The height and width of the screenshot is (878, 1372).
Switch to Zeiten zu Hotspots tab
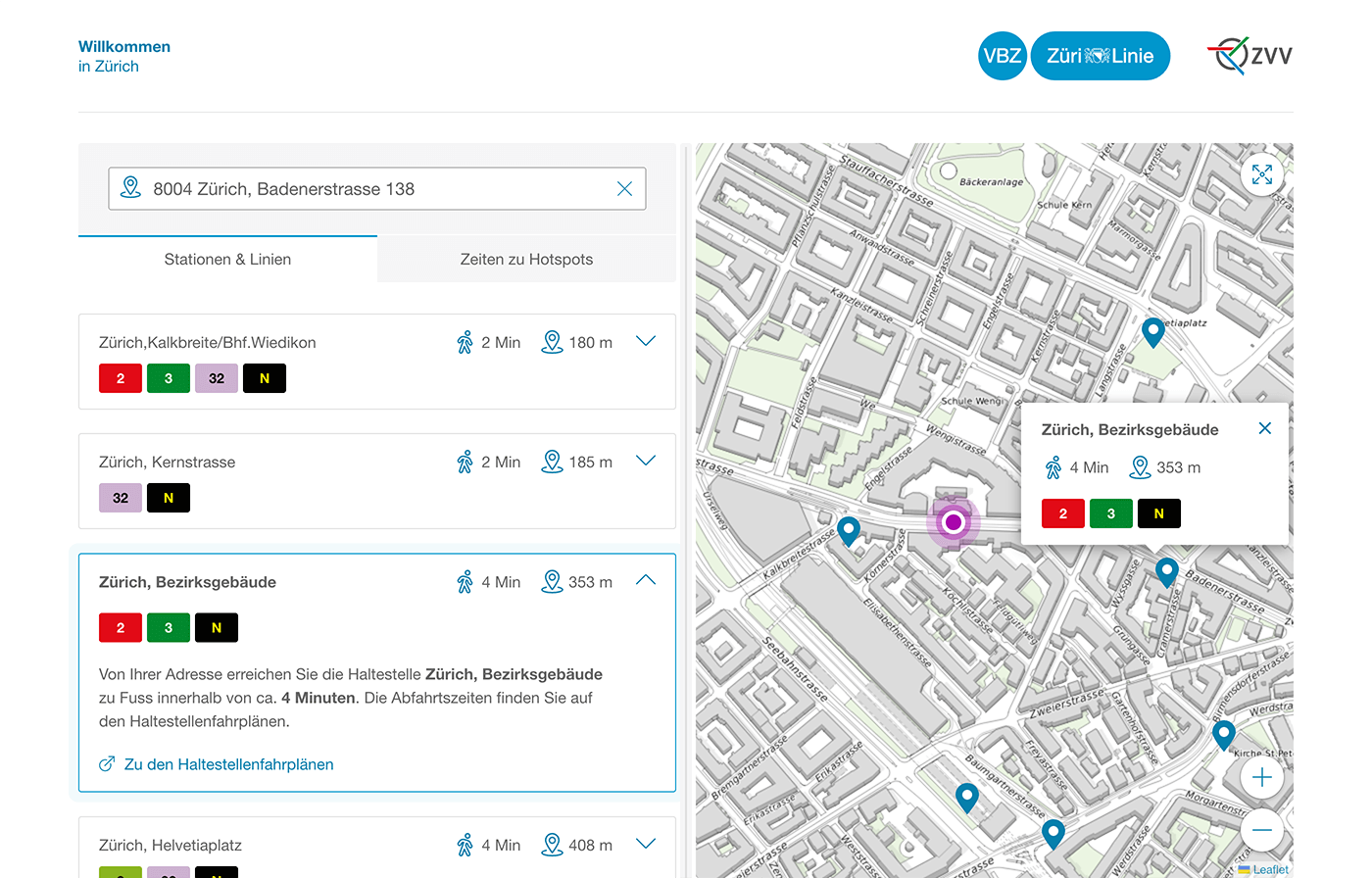point(526,260)
